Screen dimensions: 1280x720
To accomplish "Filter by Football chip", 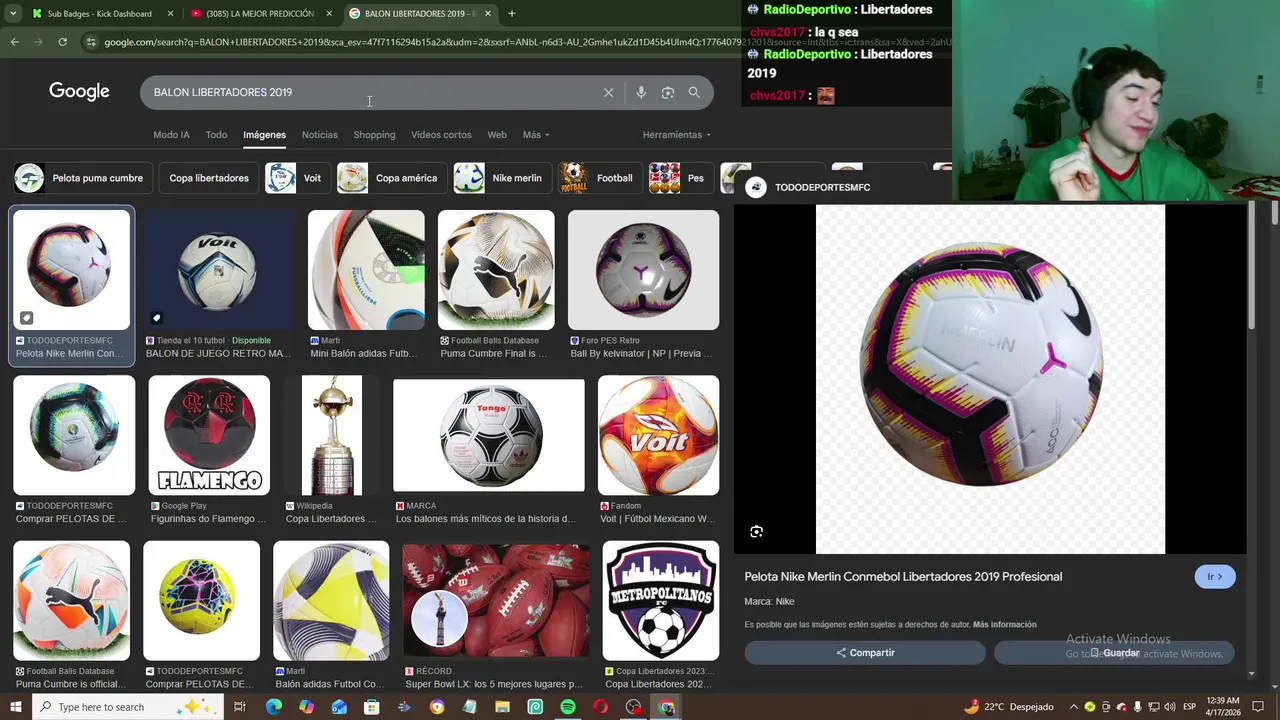I will [x=600, y=178].
